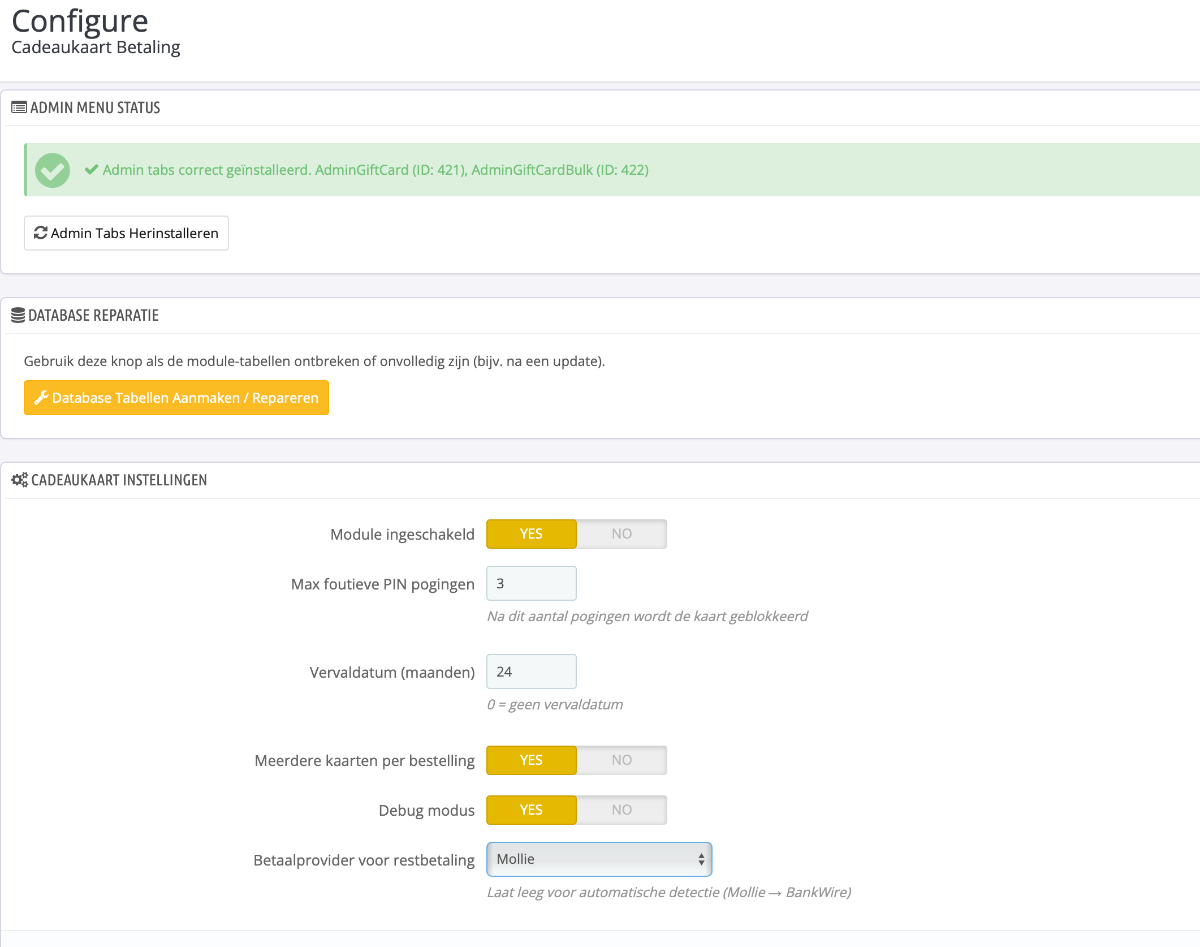1200x947 pixels.
Task: Click the Vervaldatum (maanden) input field
Action: [x=531, y=672]
